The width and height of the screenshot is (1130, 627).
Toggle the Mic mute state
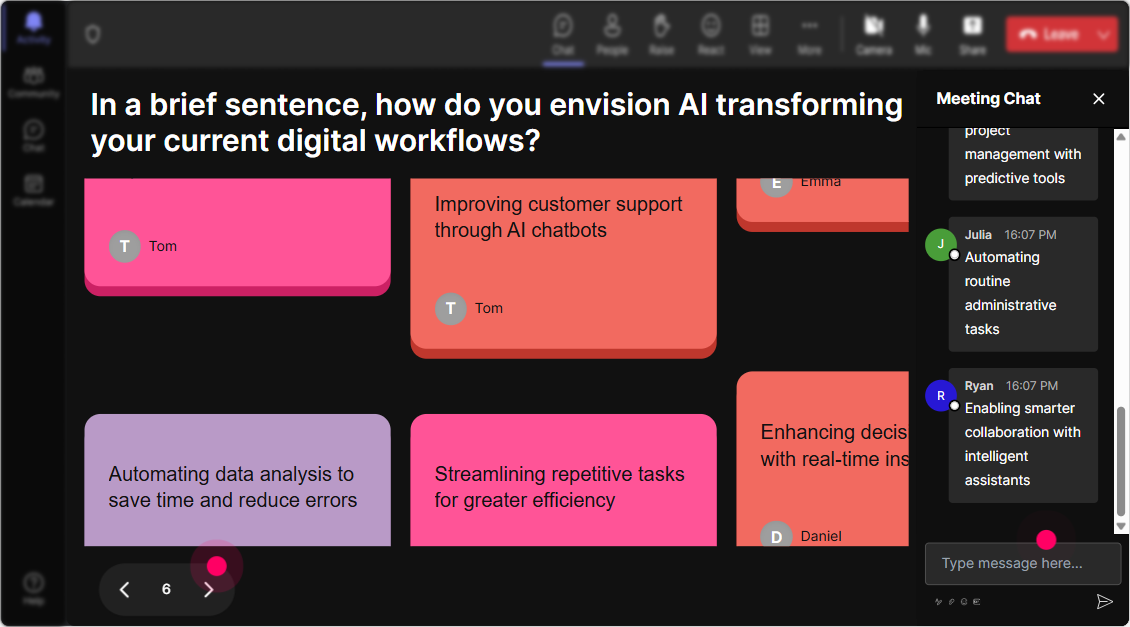pos(923,35)
